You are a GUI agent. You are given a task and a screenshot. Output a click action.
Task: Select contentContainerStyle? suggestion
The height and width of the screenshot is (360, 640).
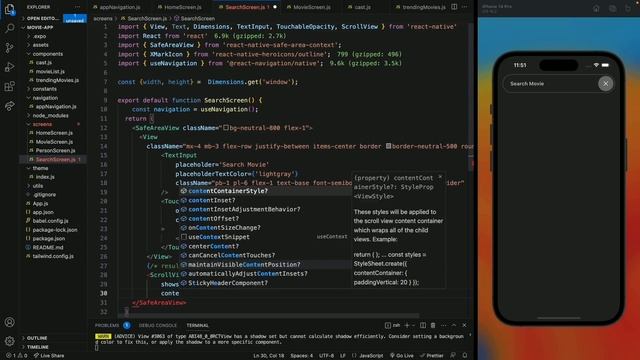point(265,191)
